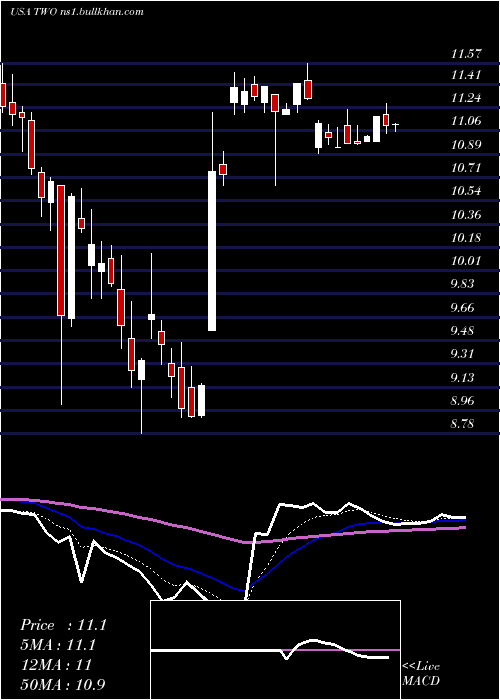Click the 9.31 price axis label
Image resolution: width=500 pixels, height=700 pixels.
(462, 354)
